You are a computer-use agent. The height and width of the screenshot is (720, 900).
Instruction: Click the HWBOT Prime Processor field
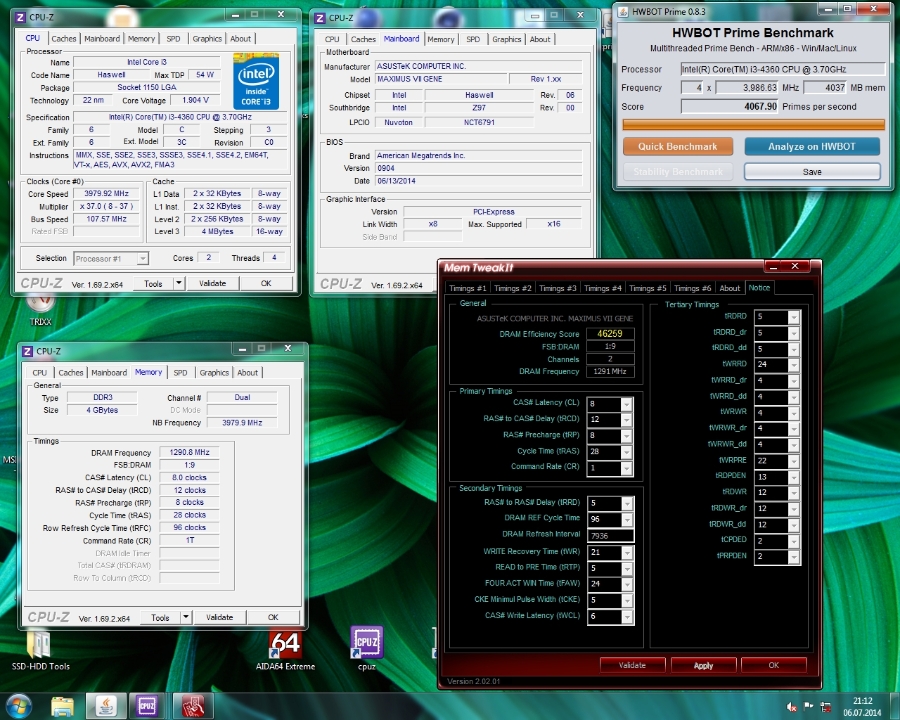[x=783, y=69]
